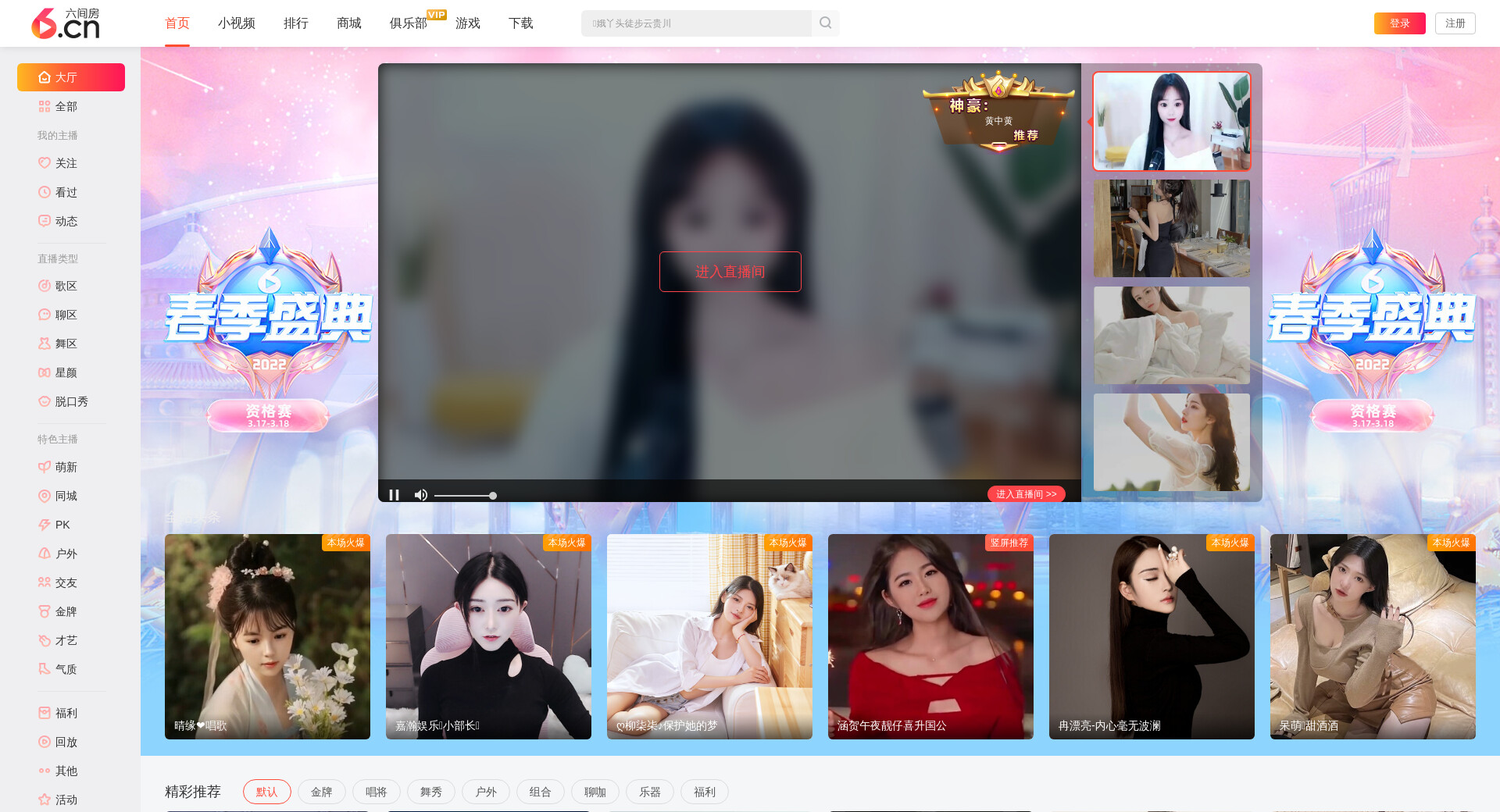Select the black dress streamer thumbnail

tap(1172, 229)
